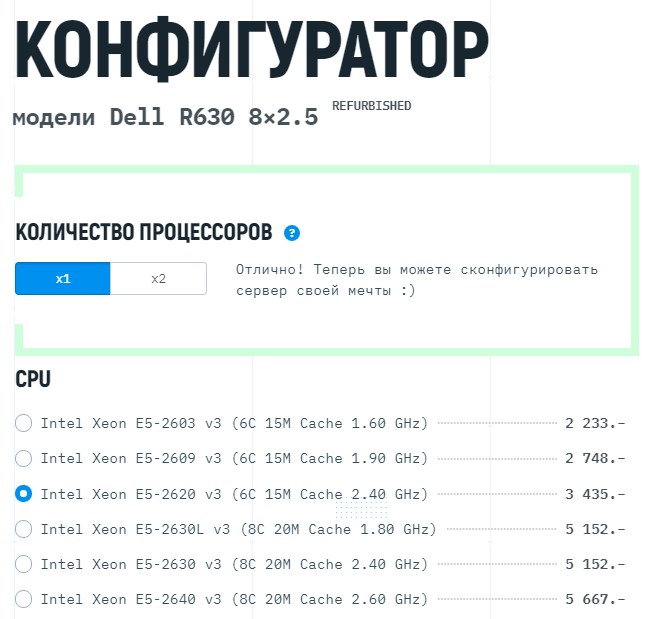Pick the Xeon E5-2630L v3 radio button
654x619 pixels.
[x=24, y=529]
